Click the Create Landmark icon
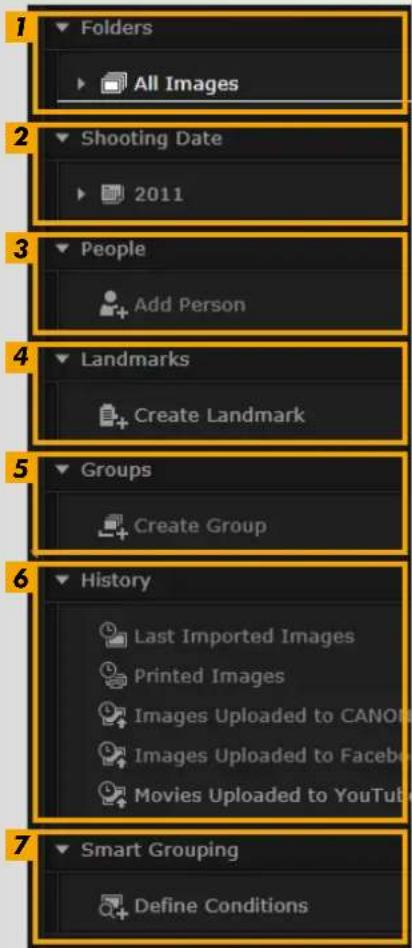Image resolution: width=412 pixels, height=948 pixels. coord(113,417)
